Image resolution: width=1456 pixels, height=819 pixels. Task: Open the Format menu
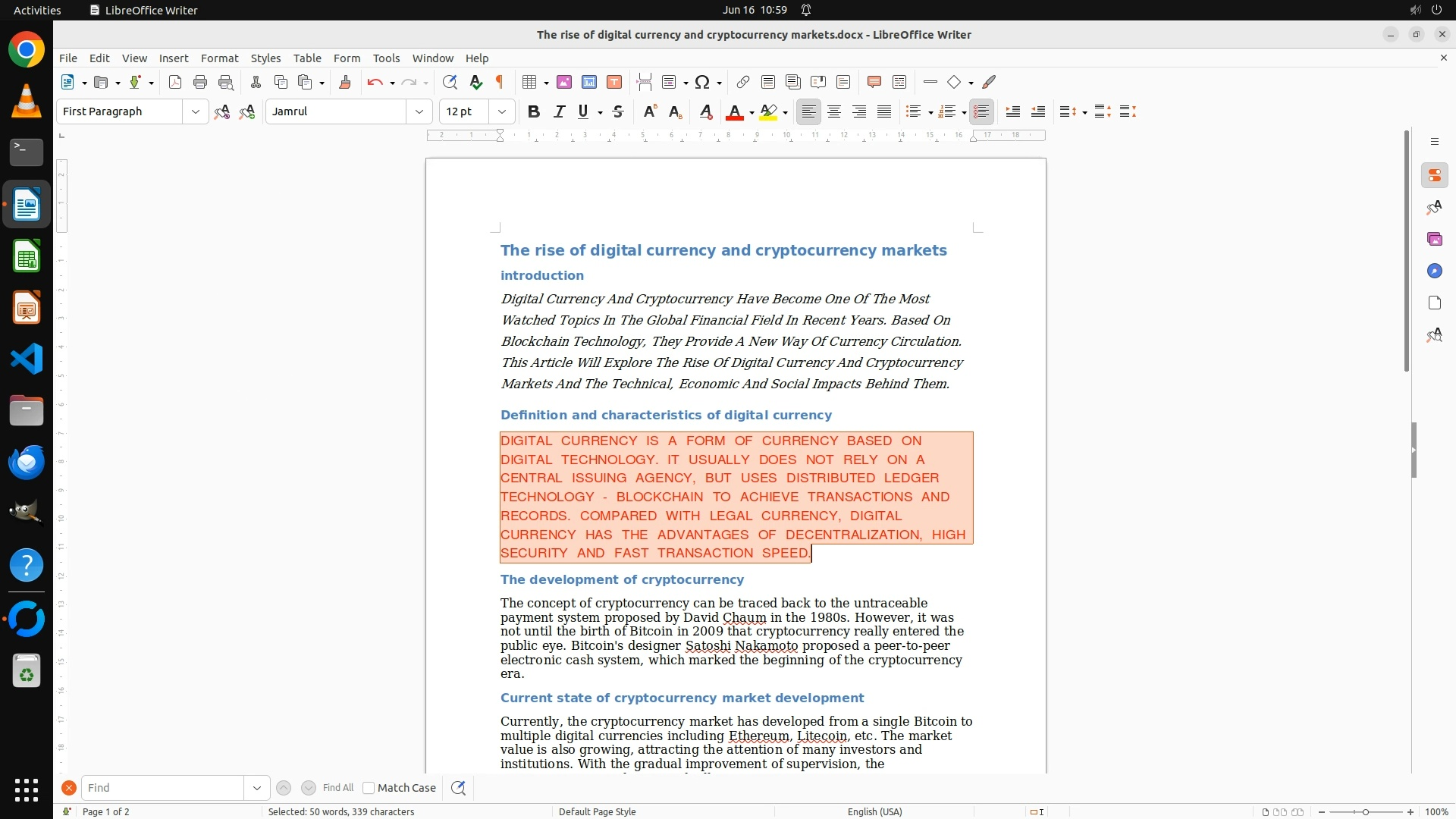[219, 58]
